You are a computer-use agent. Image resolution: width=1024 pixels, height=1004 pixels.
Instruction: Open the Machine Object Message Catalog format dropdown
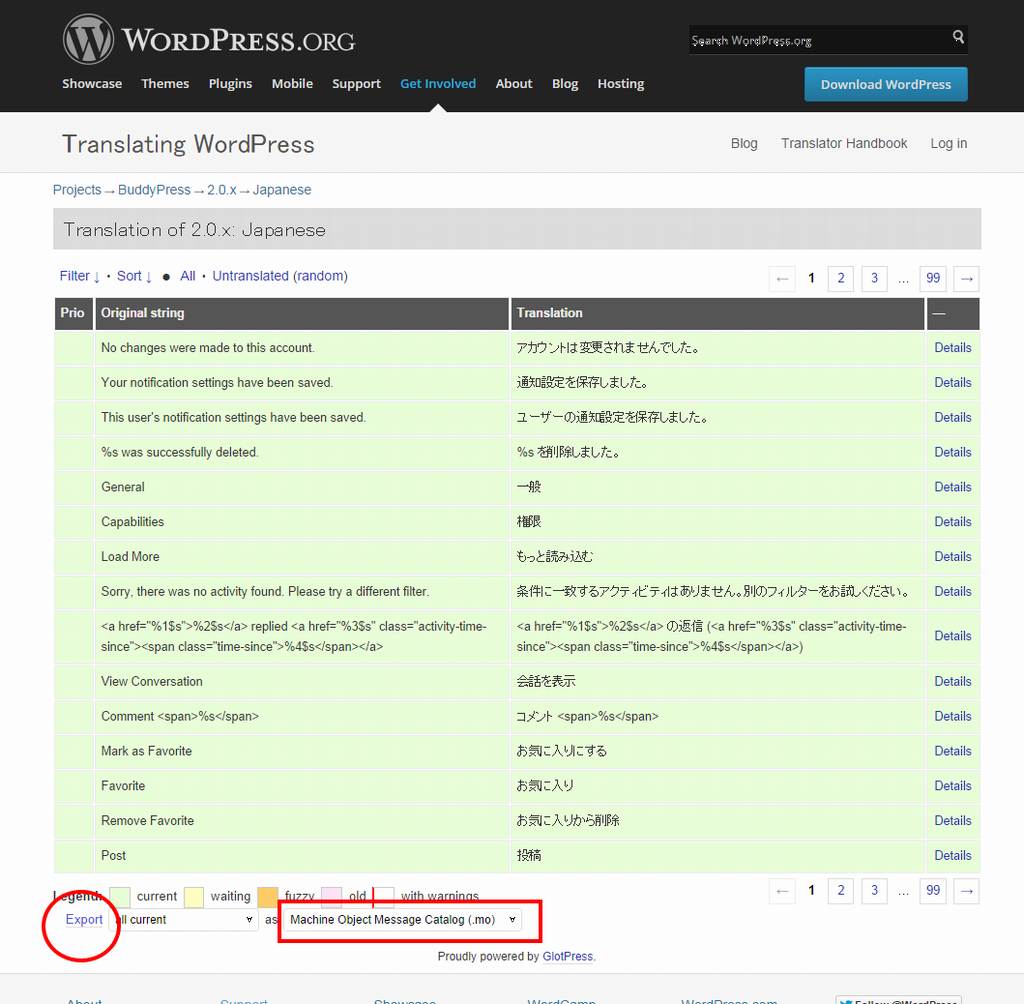point(402,919)
